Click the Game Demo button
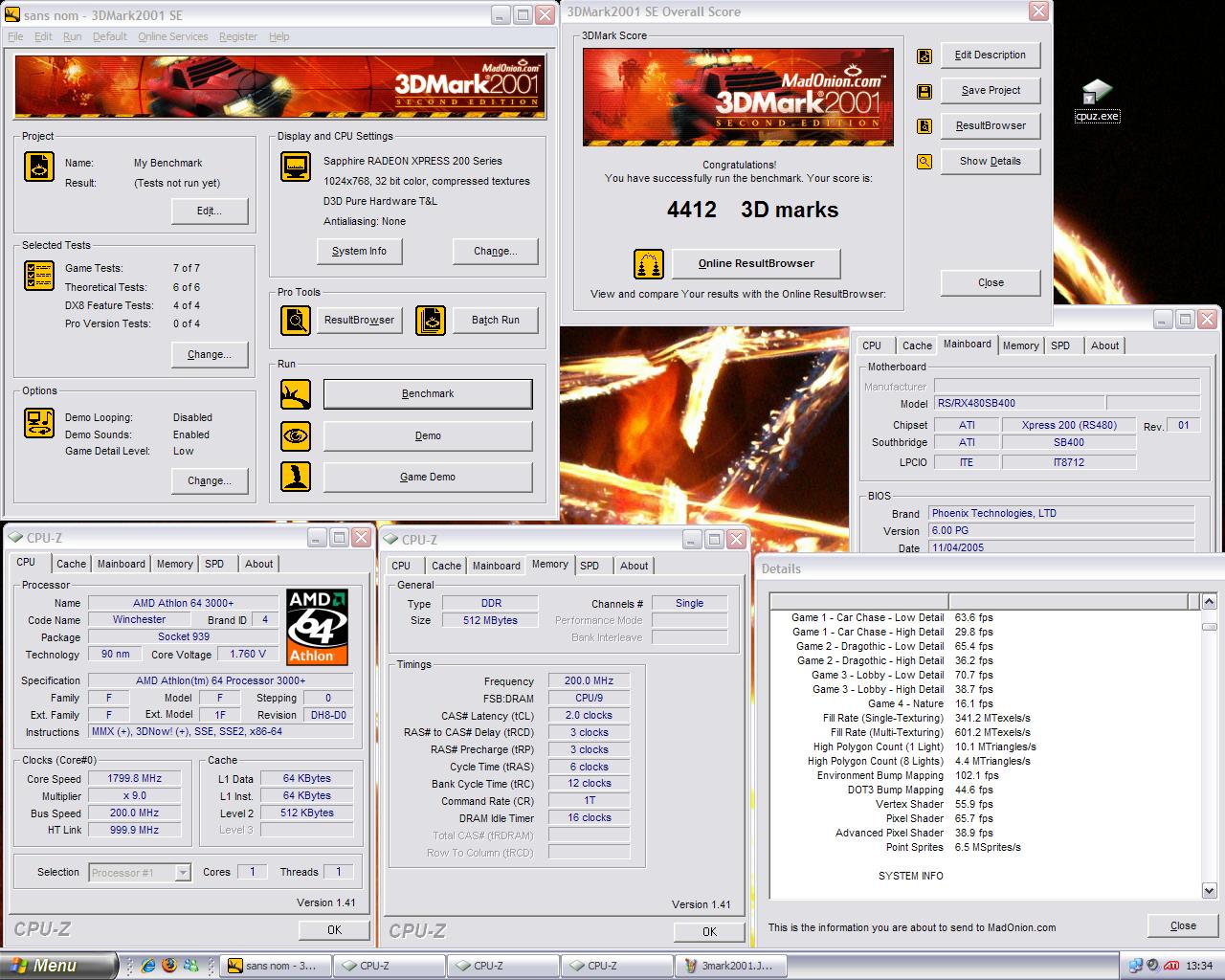The image size is (1225, 980). click(x=428, y=477)
